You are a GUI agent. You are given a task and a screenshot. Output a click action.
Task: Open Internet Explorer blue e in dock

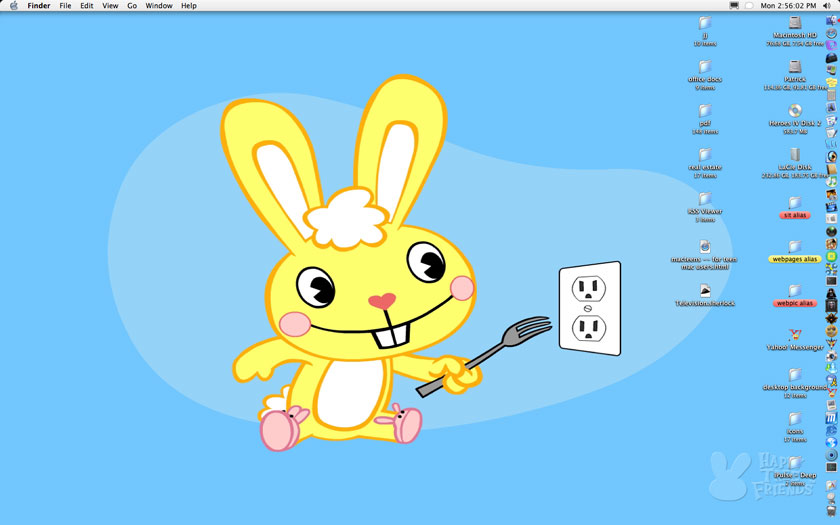tap(831, 431)
